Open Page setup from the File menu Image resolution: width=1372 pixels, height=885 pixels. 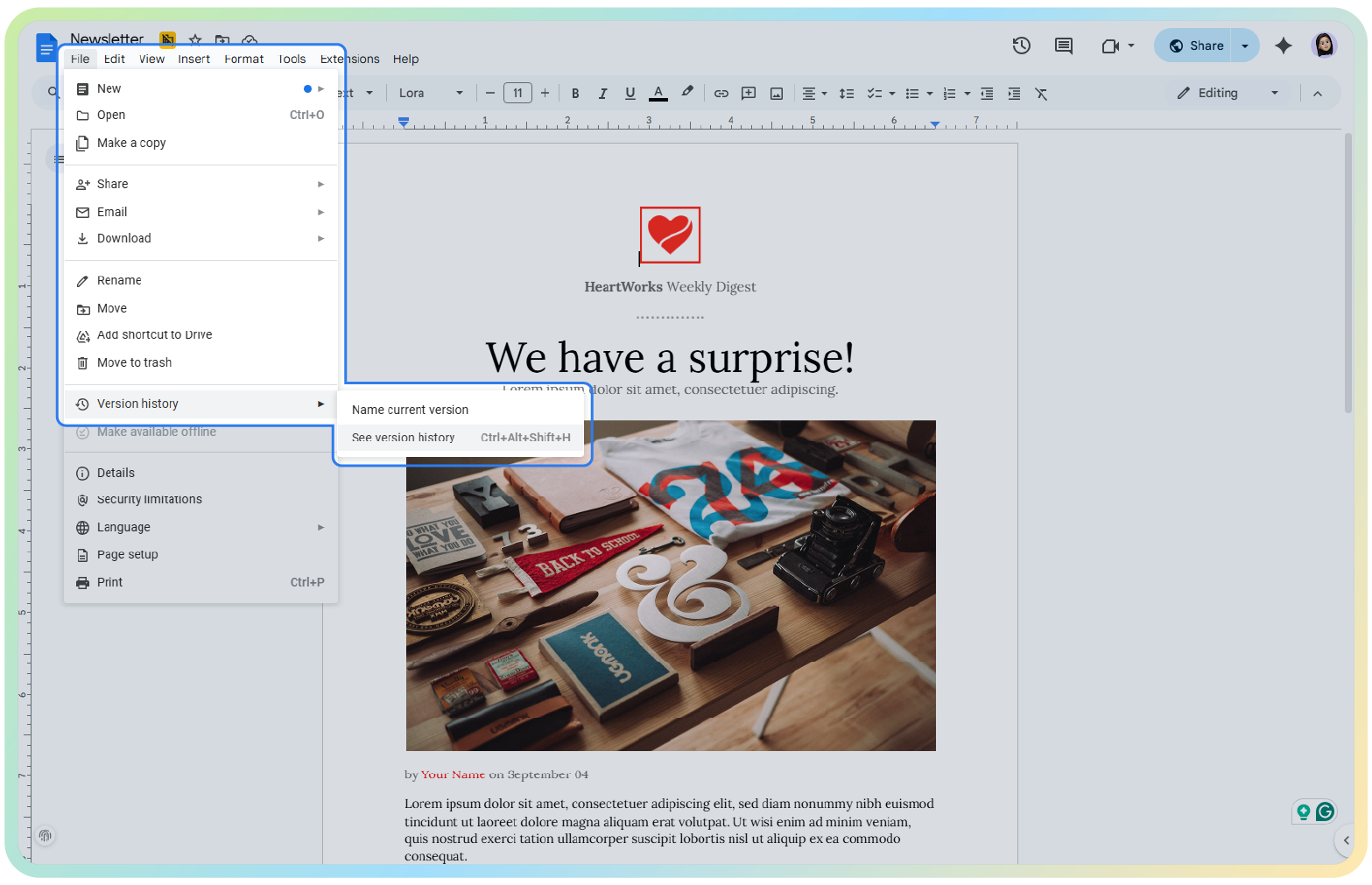tap(201, 554)
